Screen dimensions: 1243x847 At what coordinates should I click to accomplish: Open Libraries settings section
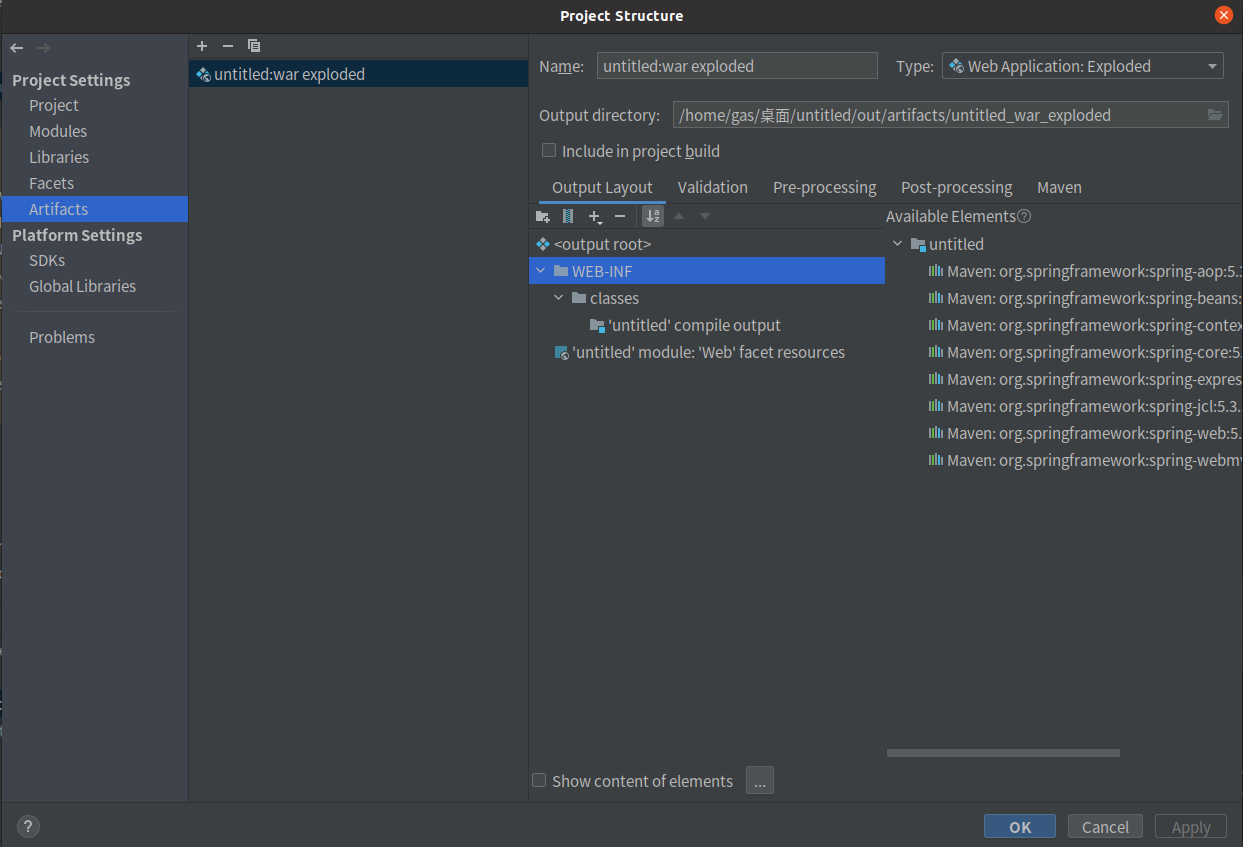[59, 157]
